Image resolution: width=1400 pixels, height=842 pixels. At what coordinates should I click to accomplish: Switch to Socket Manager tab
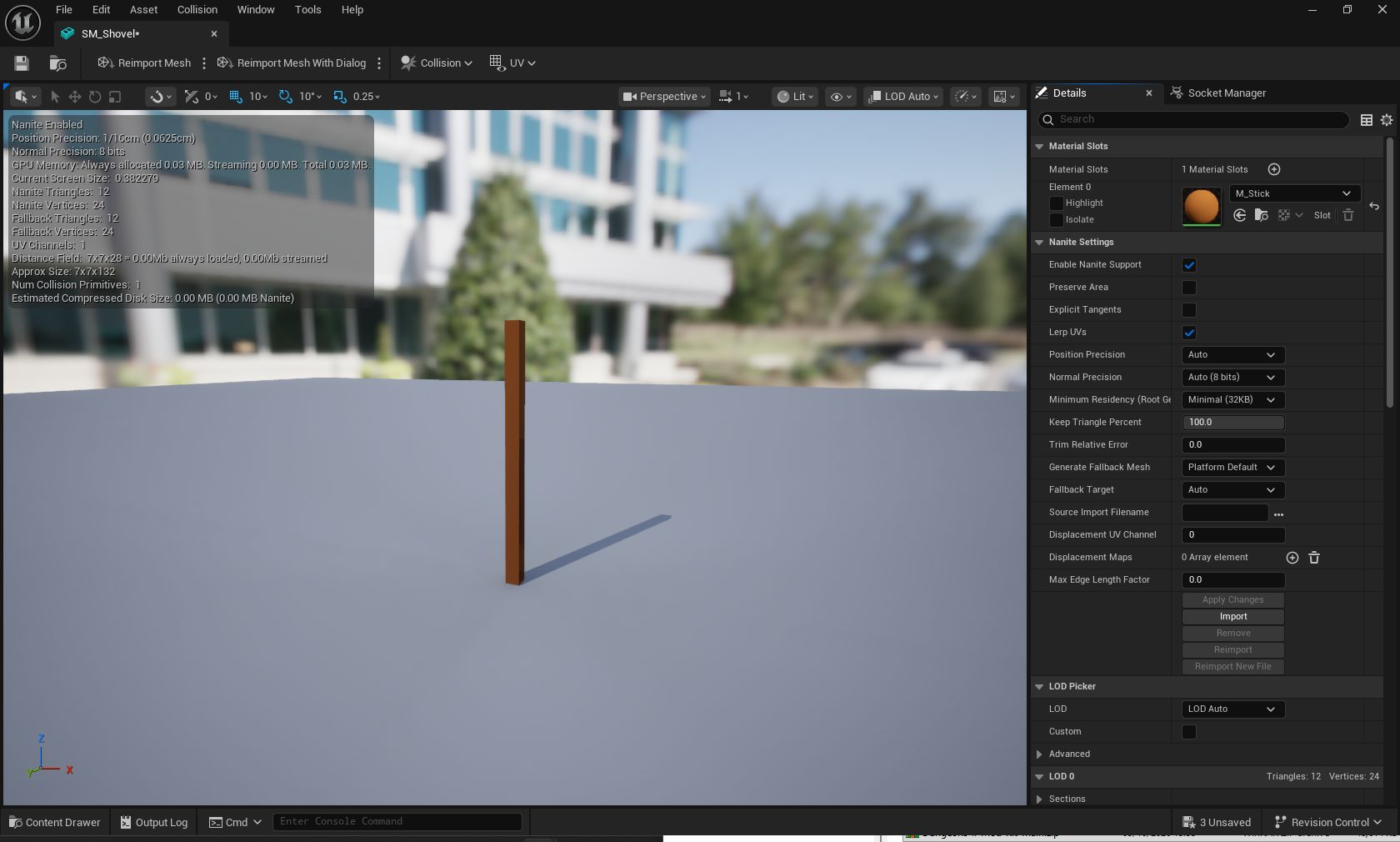1217,93
